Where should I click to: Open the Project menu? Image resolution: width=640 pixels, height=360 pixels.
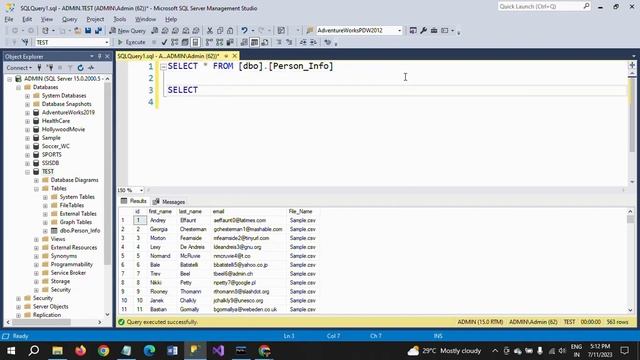click(x=95, y=19)
